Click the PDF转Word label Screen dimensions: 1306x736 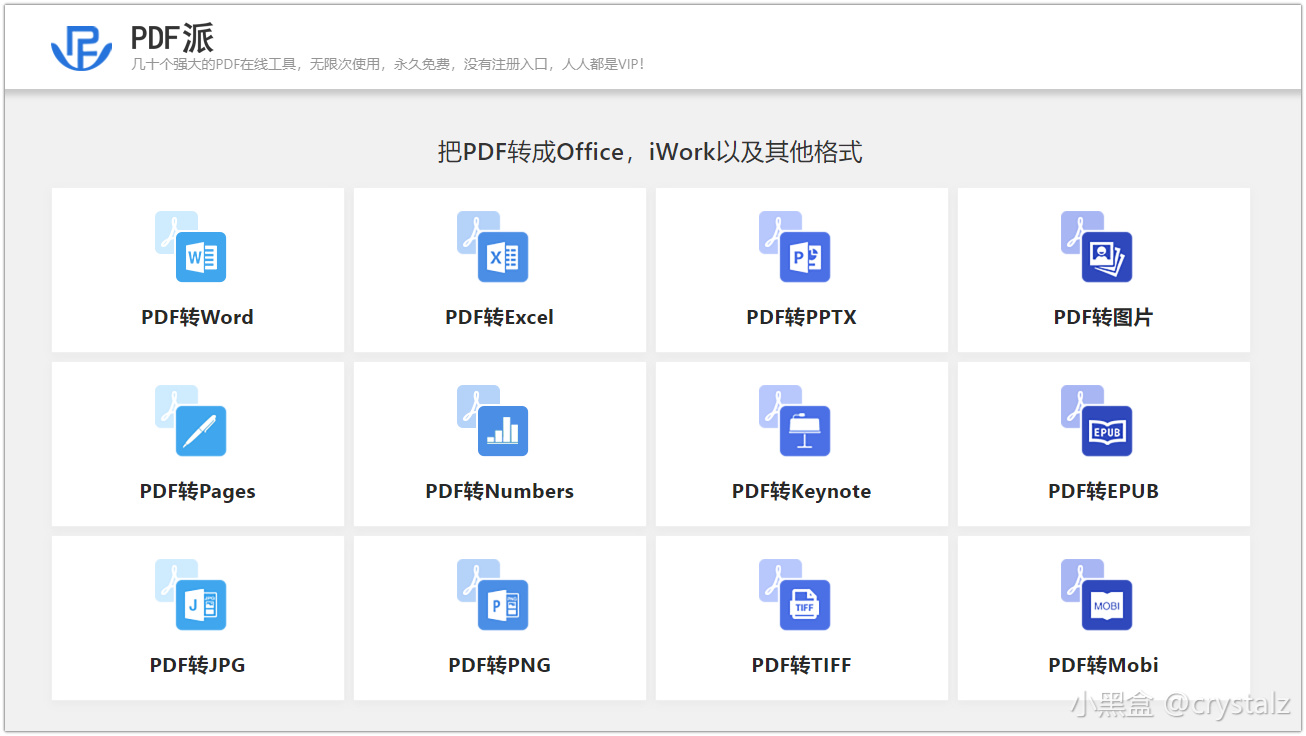pyautogui.click(x=197, y=318)
